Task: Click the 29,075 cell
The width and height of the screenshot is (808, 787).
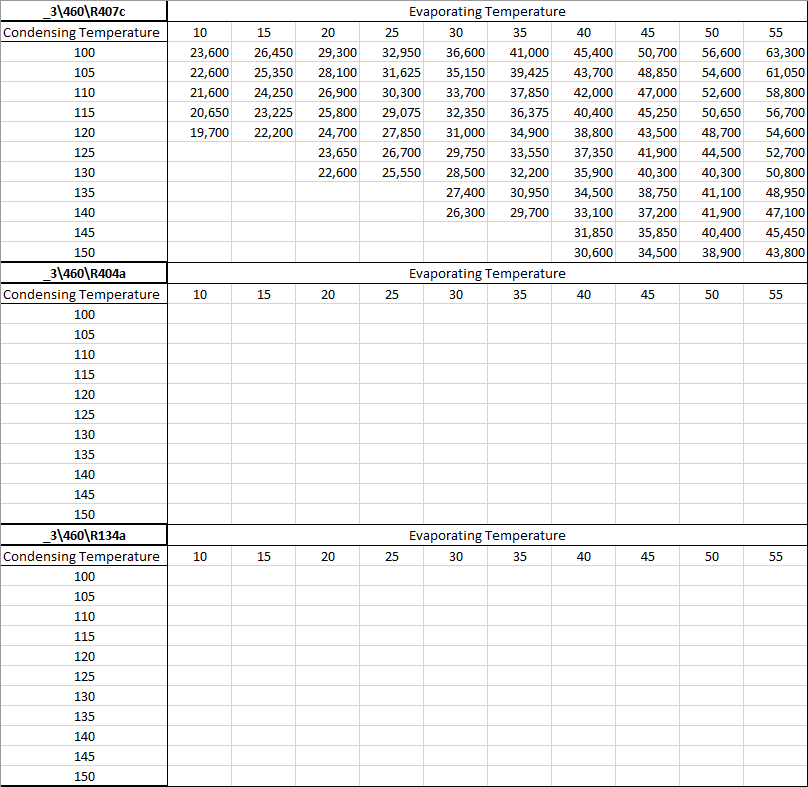Action: [x=391, y=112]
